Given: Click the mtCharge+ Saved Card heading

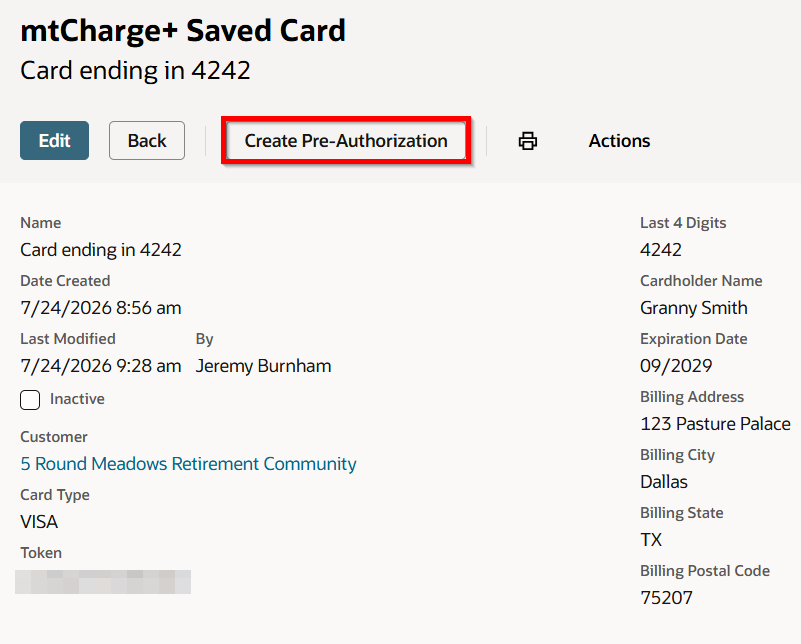Looking at the screenshot, I should pos(183,31).
